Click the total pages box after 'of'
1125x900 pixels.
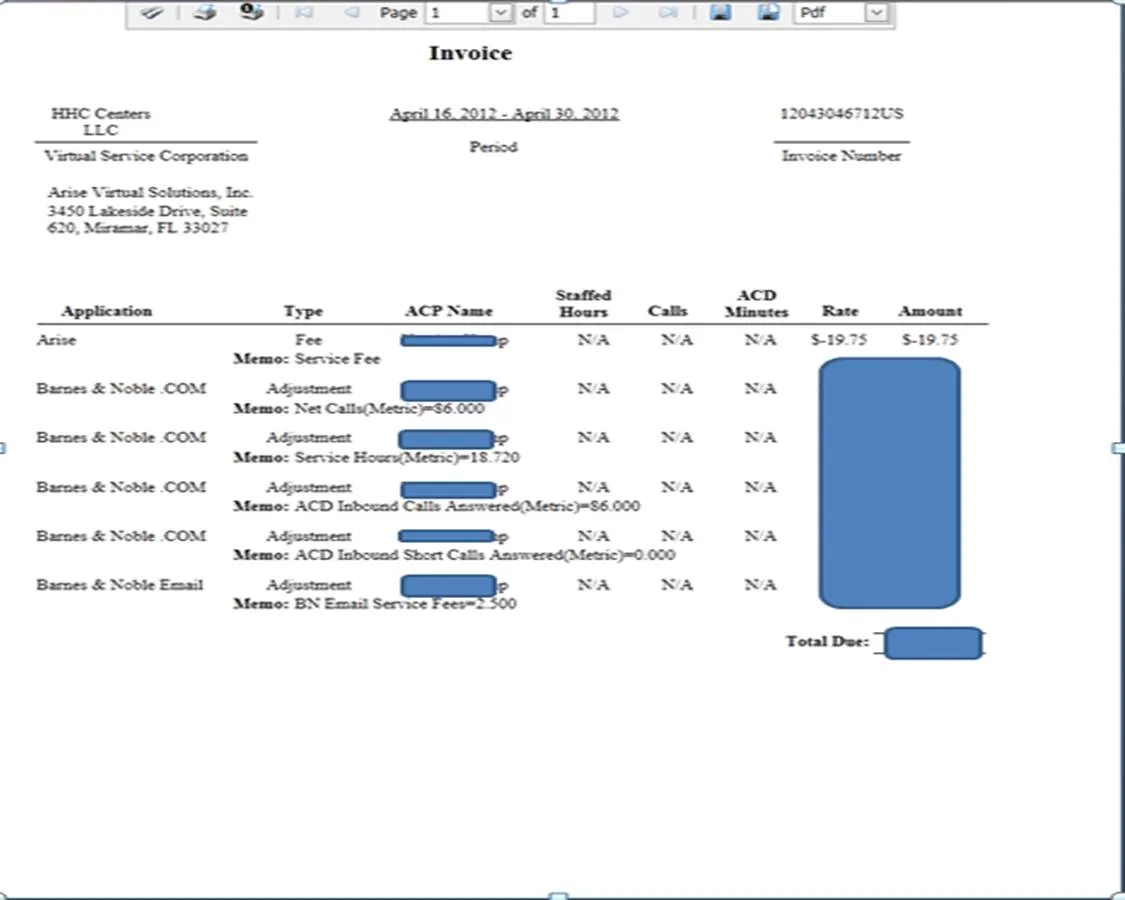click(568, 13)
